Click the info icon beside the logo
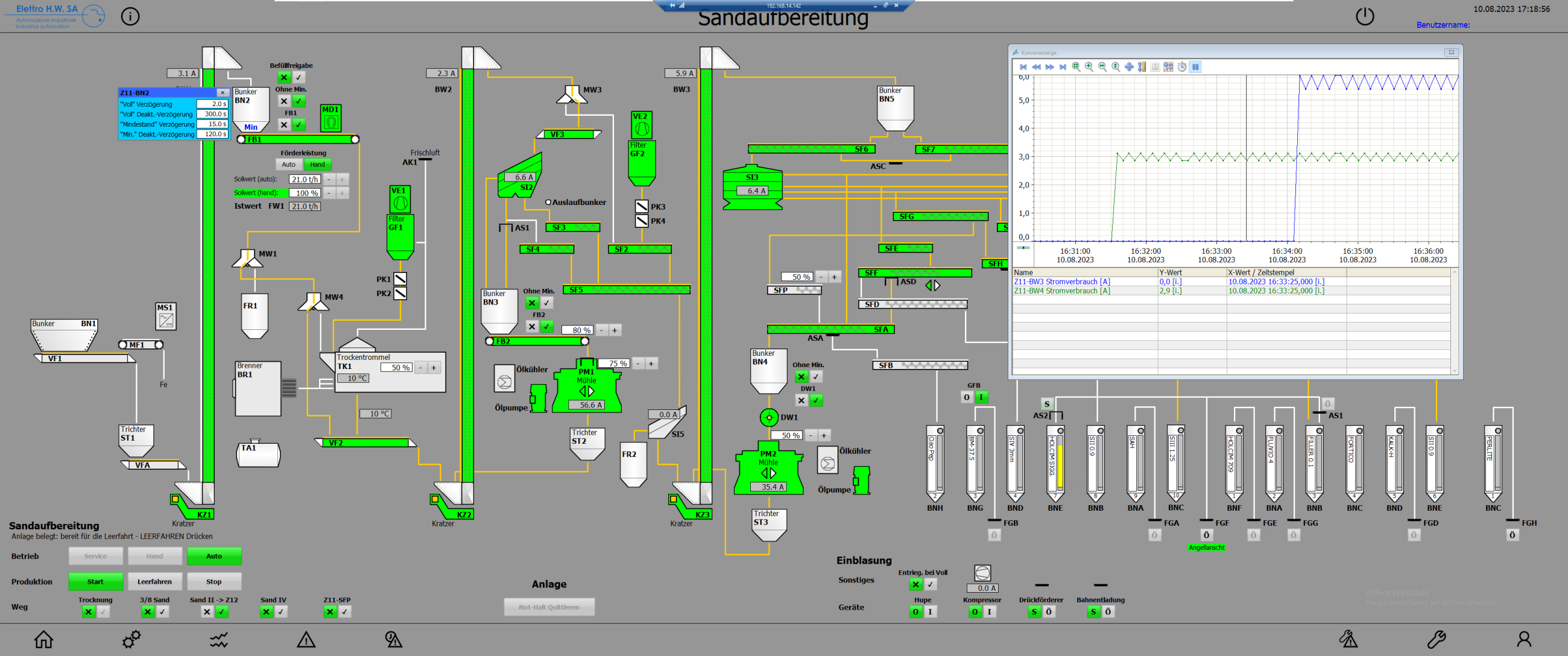1568x656 pixels. [130, 16]
